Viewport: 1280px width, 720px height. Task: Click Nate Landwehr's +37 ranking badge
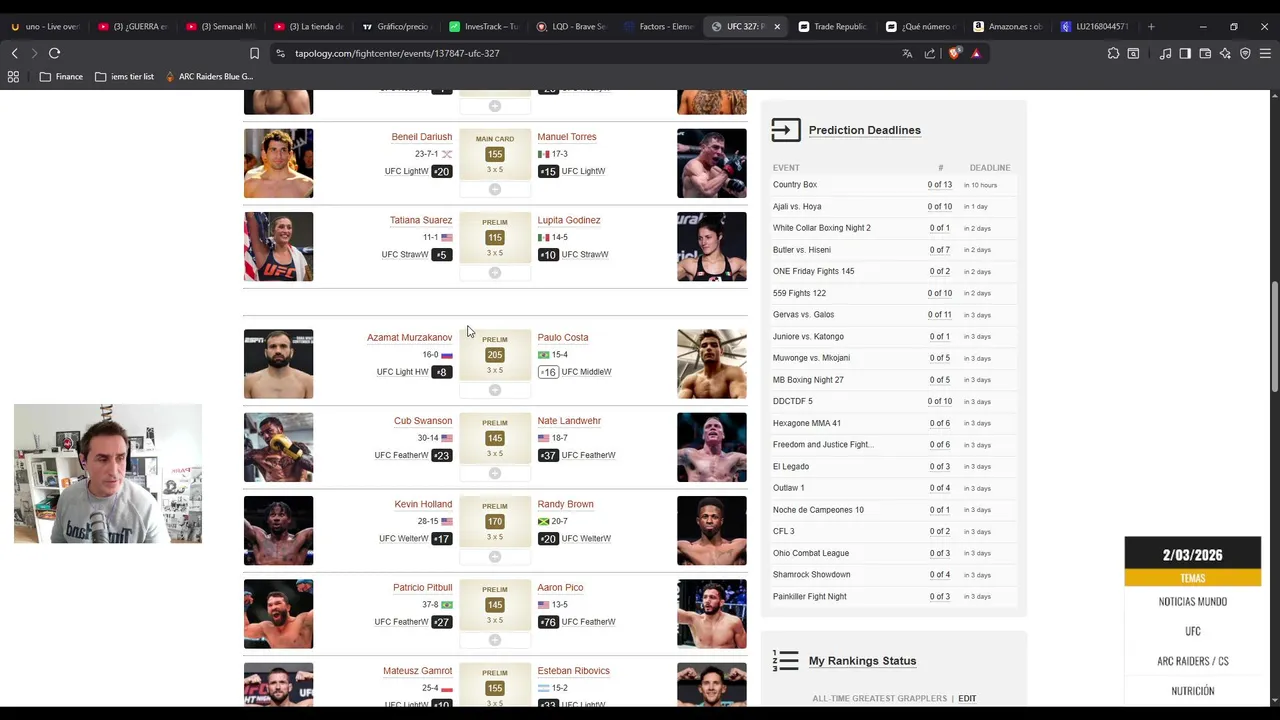[548, 455]
